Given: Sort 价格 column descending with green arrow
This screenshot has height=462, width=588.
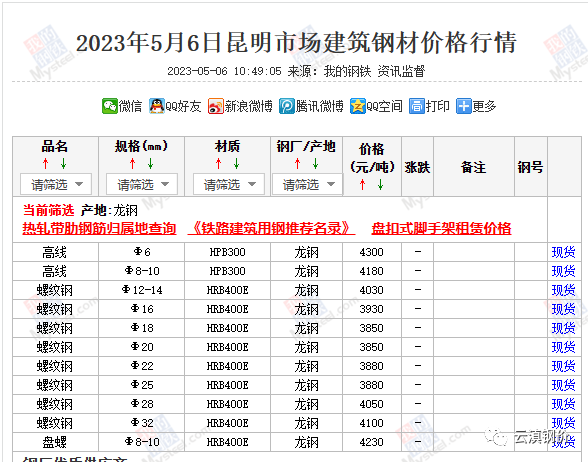Looking at the screenshot, I should tap(380, 184).
